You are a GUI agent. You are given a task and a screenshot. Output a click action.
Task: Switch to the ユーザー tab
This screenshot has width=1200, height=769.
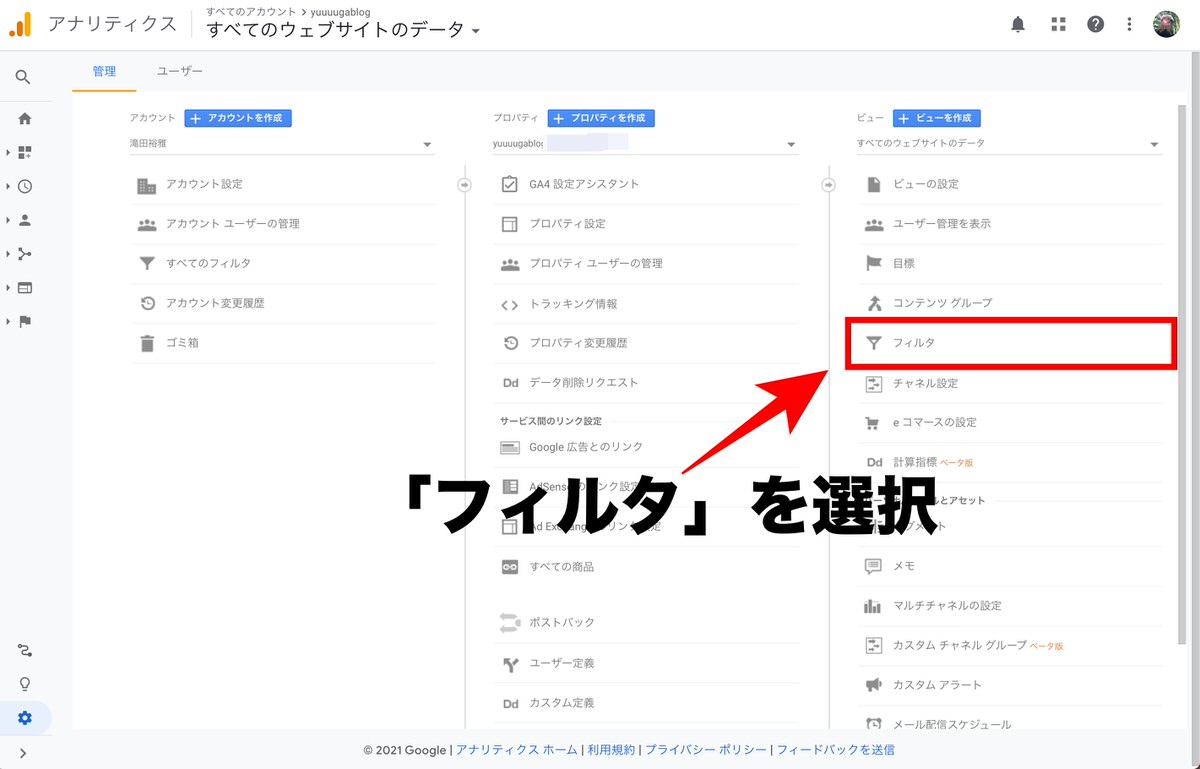point(180,71)
